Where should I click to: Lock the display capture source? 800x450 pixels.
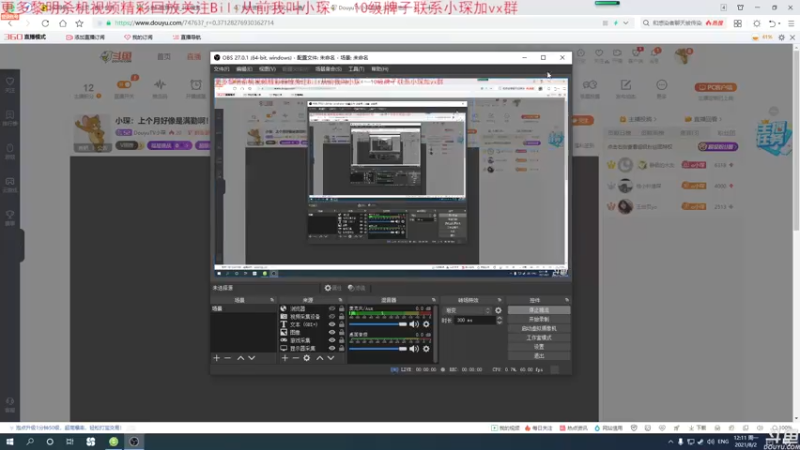coord(341,348)
